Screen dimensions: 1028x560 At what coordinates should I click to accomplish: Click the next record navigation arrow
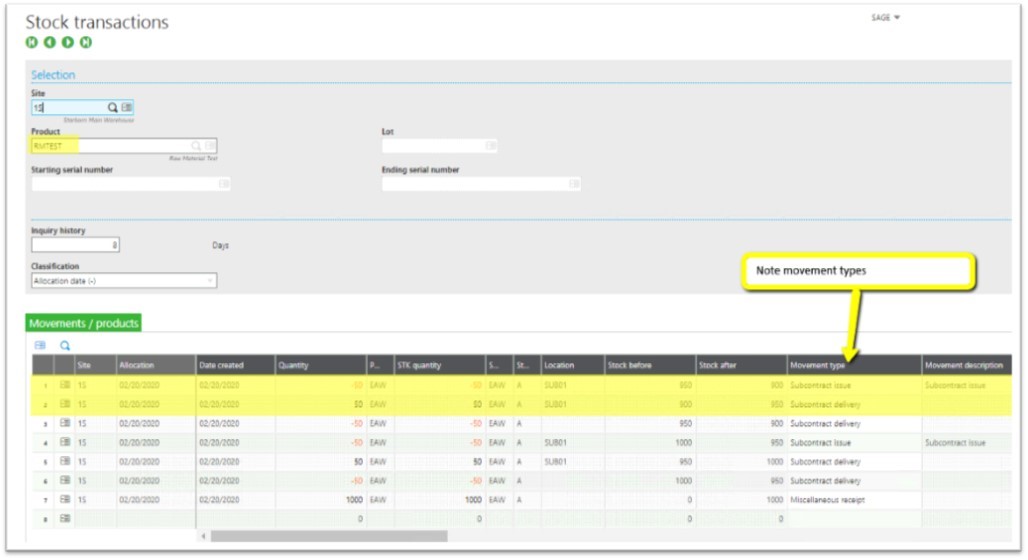pyautogui.click(x=67, y=42)
